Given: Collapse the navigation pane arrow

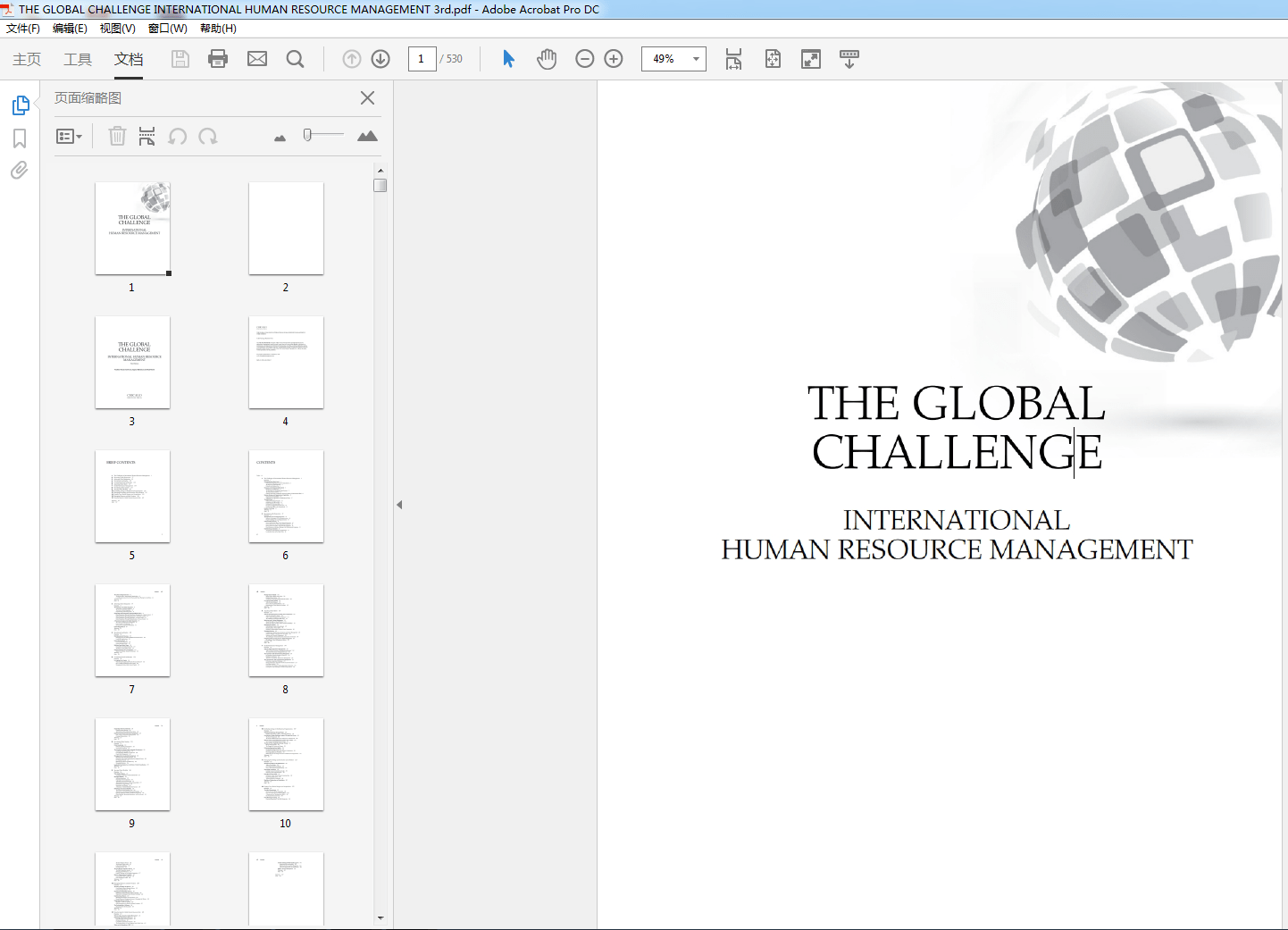Looking at the screenshot, I should [399, 505].
